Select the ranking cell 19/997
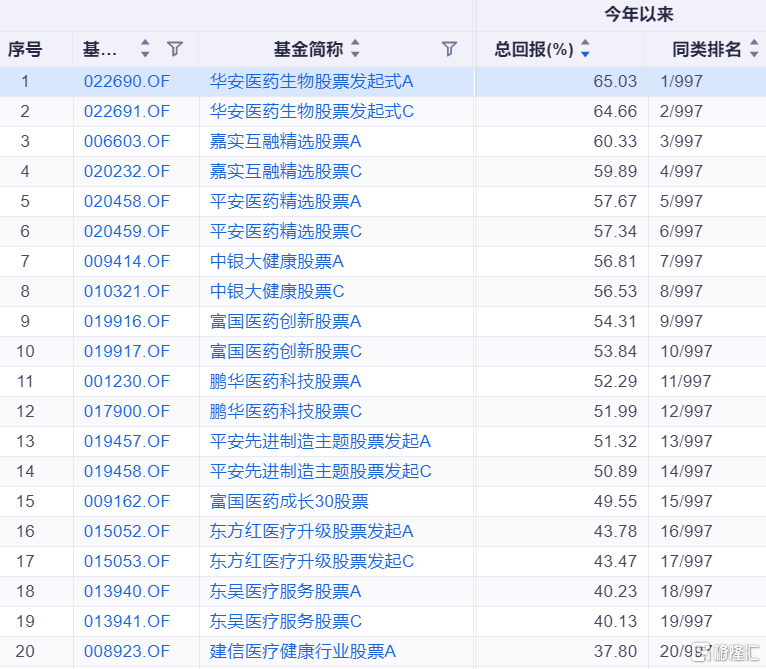This screenshot has width=766, height=669. 686,621
